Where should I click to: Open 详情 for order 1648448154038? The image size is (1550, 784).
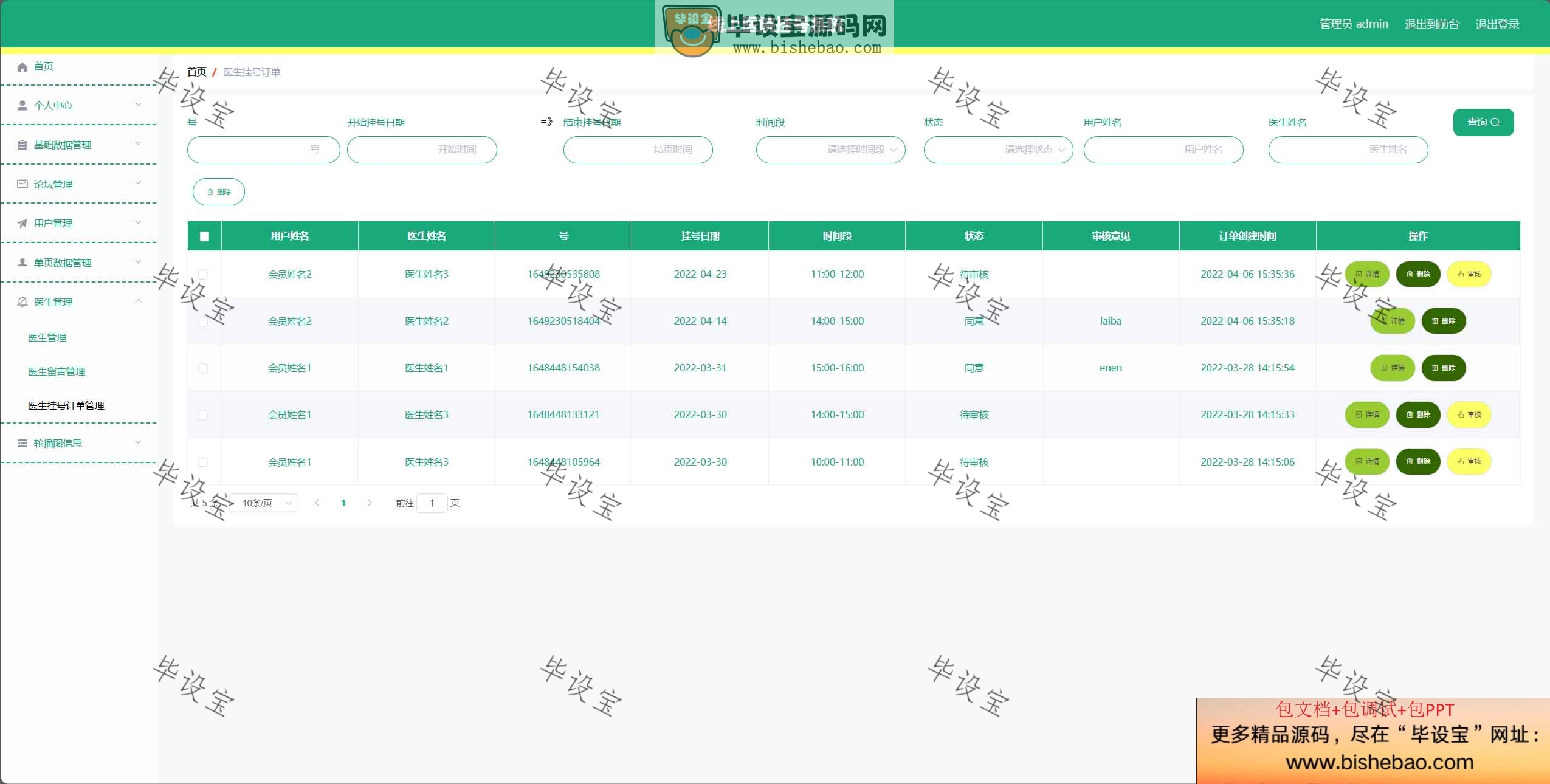[x=1393, y=368]
